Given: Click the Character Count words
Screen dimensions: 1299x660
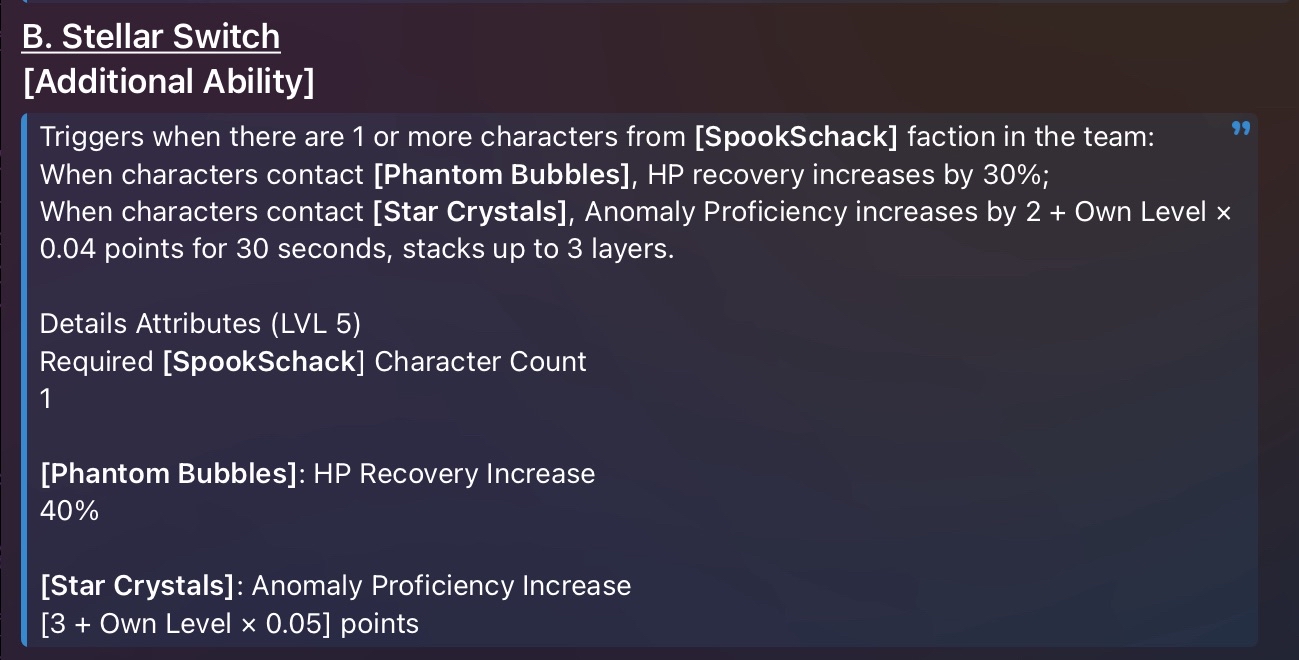Looking at the screenshot, I should coord(481,361).
